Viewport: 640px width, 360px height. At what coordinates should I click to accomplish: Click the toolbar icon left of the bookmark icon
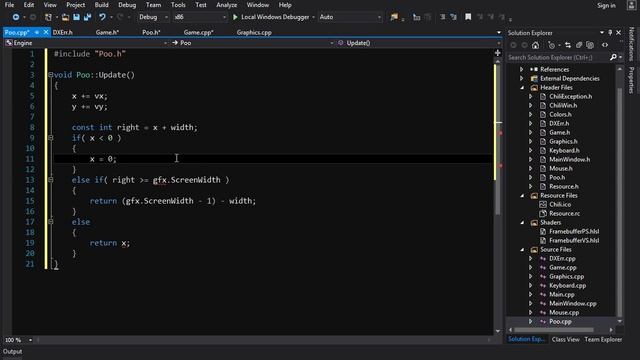[453, 17]
